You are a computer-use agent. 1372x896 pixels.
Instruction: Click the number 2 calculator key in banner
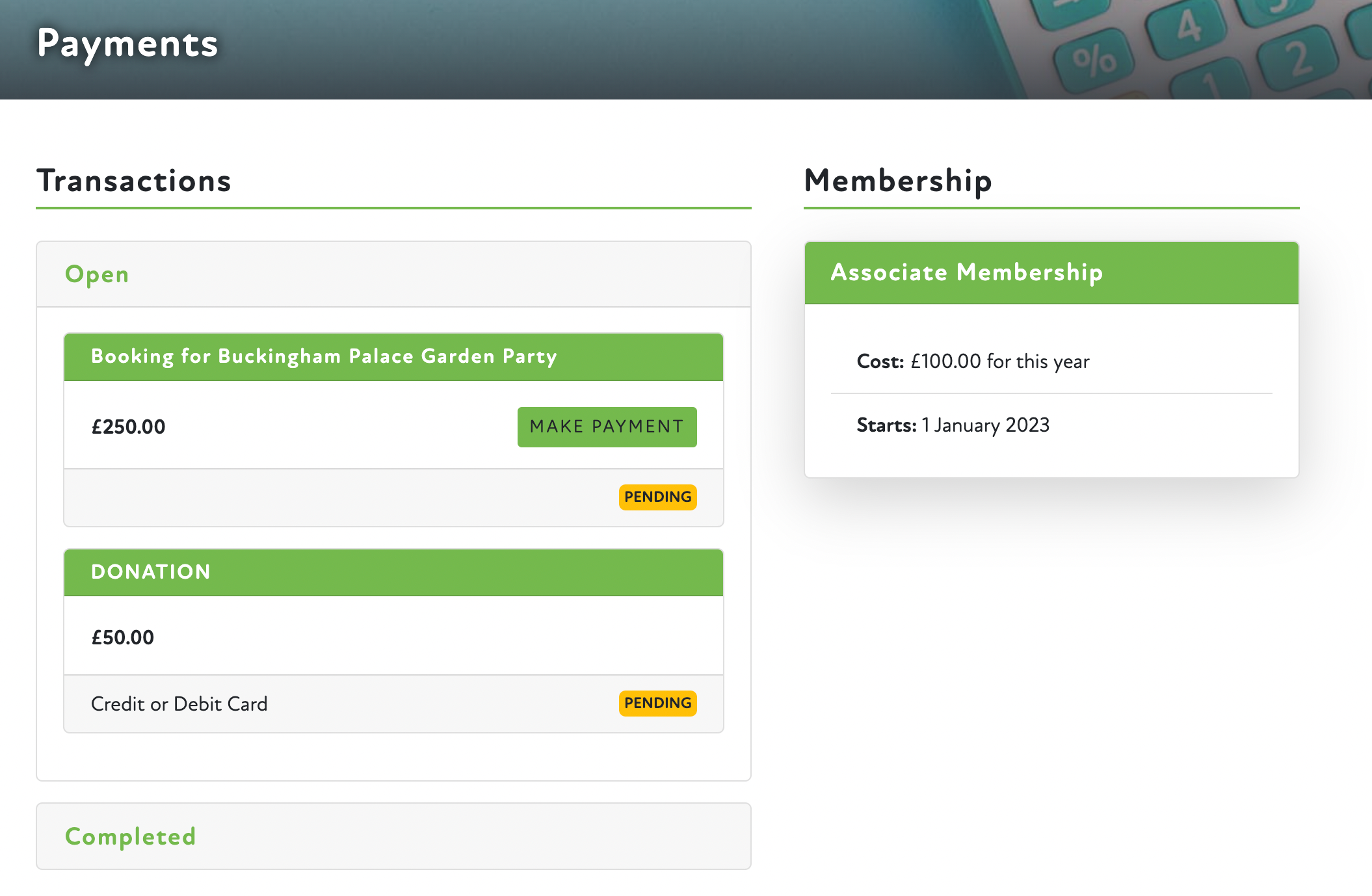point(1296,60)
